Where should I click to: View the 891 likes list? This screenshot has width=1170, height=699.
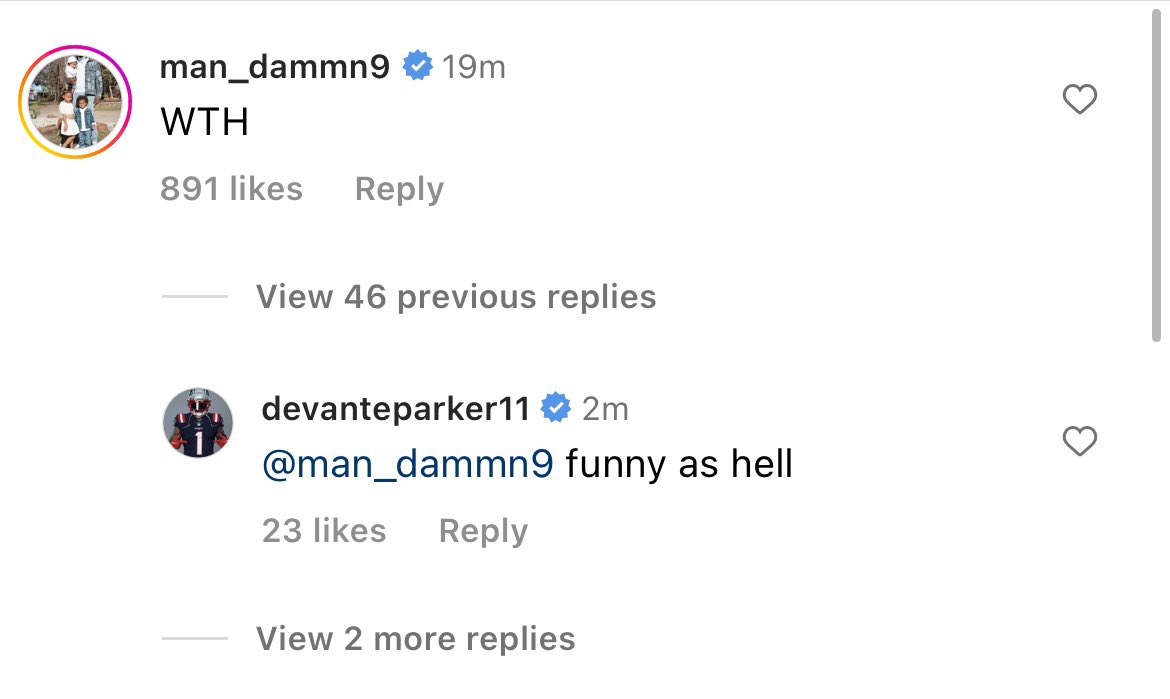231,189
